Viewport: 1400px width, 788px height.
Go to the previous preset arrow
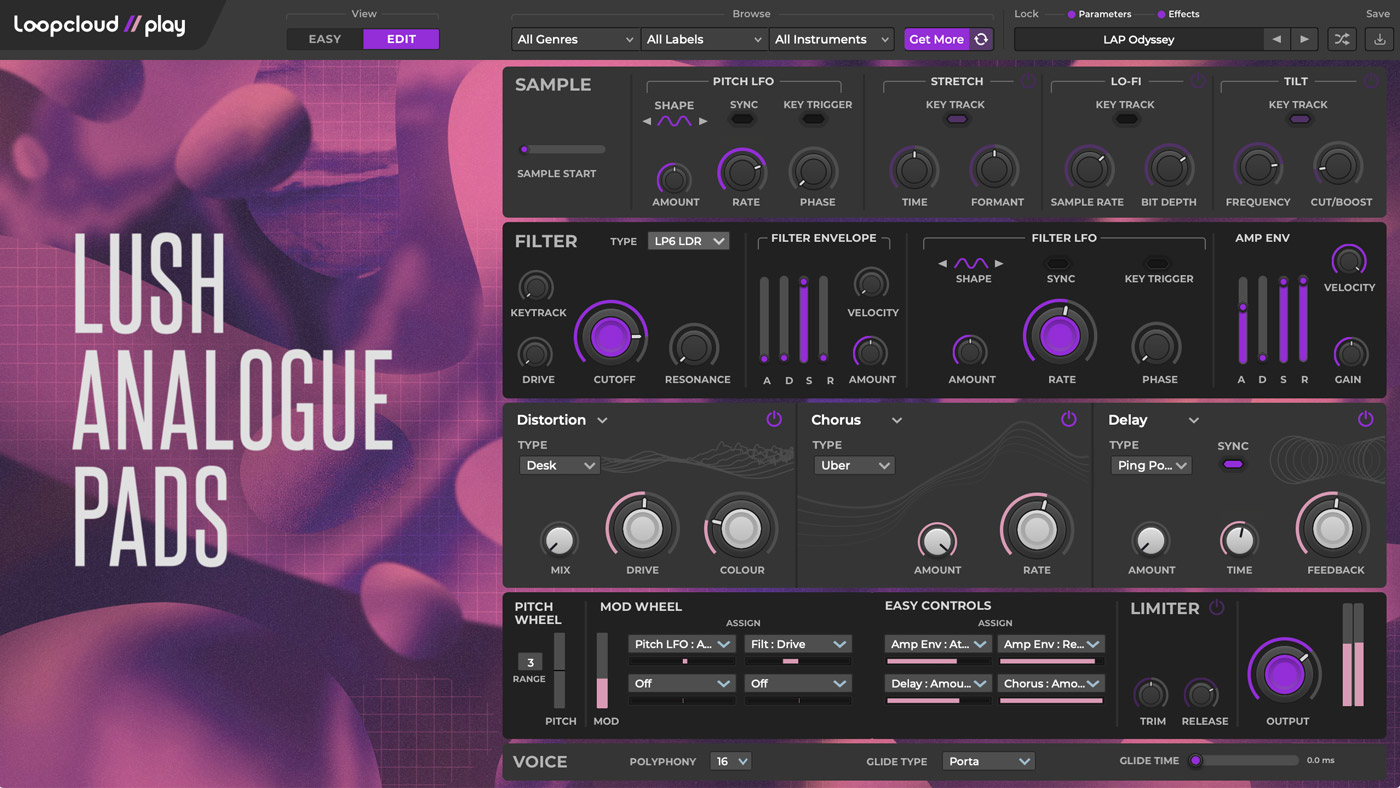click(x=1277, y=39)
